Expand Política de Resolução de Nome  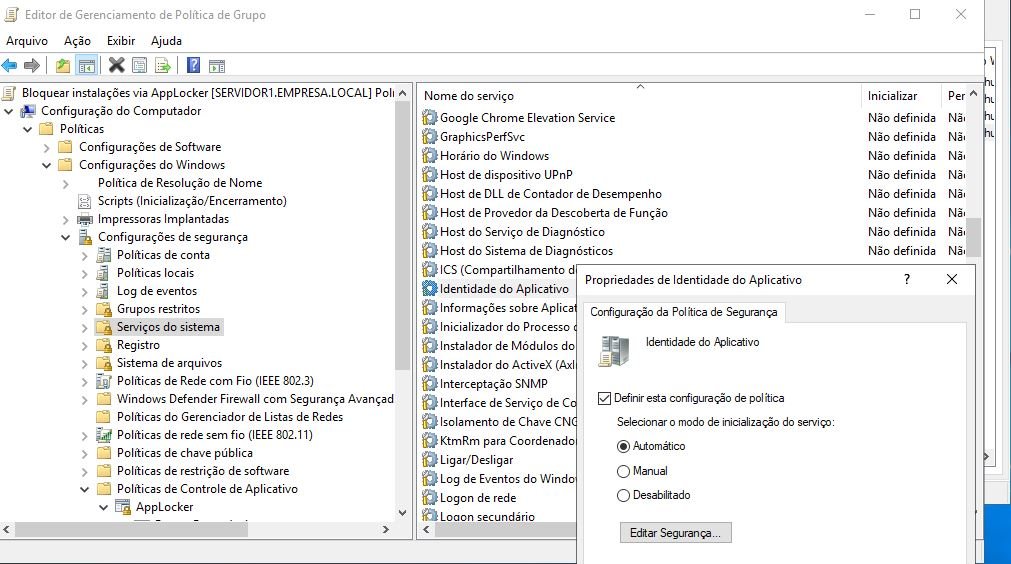65,184
